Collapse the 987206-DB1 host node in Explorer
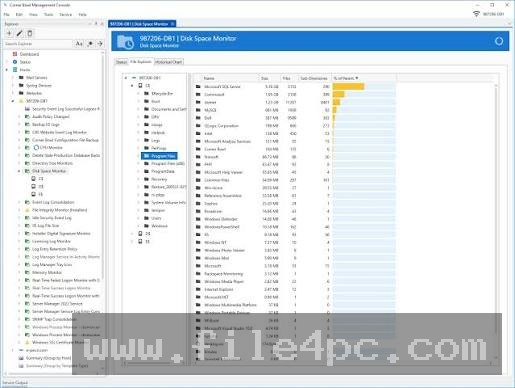The height and width of the screenshot is (388, 515). coord(13,101)
